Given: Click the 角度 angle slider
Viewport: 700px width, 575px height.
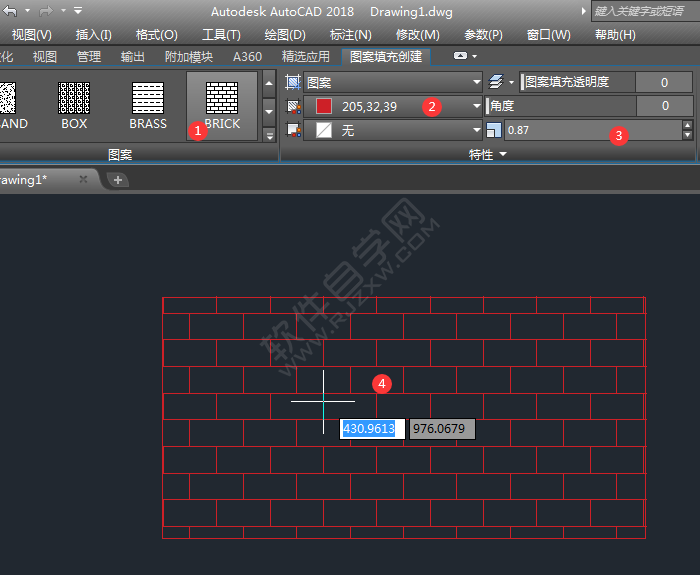Looking at the screenshot, I should point(561,106).
